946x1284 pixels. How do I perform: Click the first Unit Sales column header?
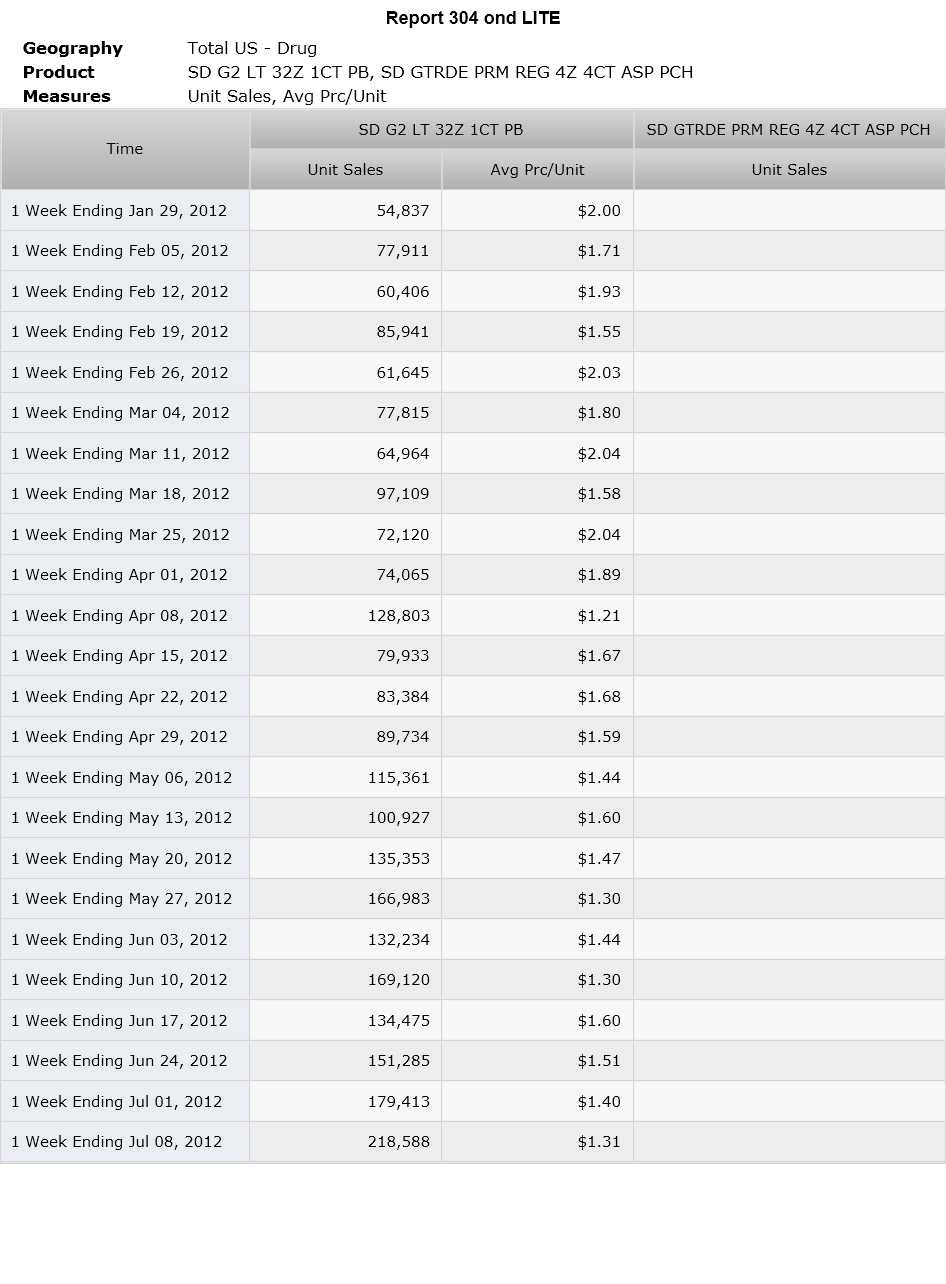(x=345, y=170)
